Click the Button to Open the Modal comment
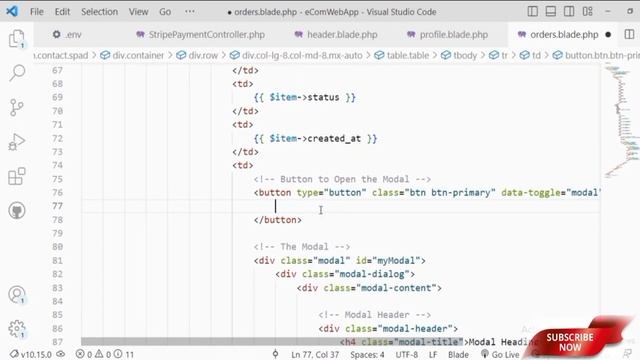The image size is (640, 360). tap(342, 179)
